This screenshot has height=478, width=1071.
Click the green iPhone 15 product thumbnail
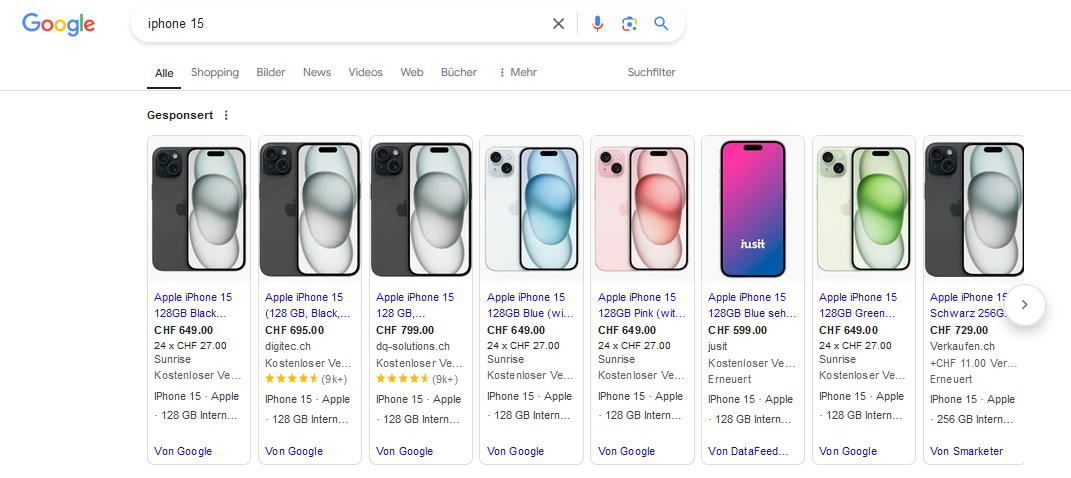864,209
